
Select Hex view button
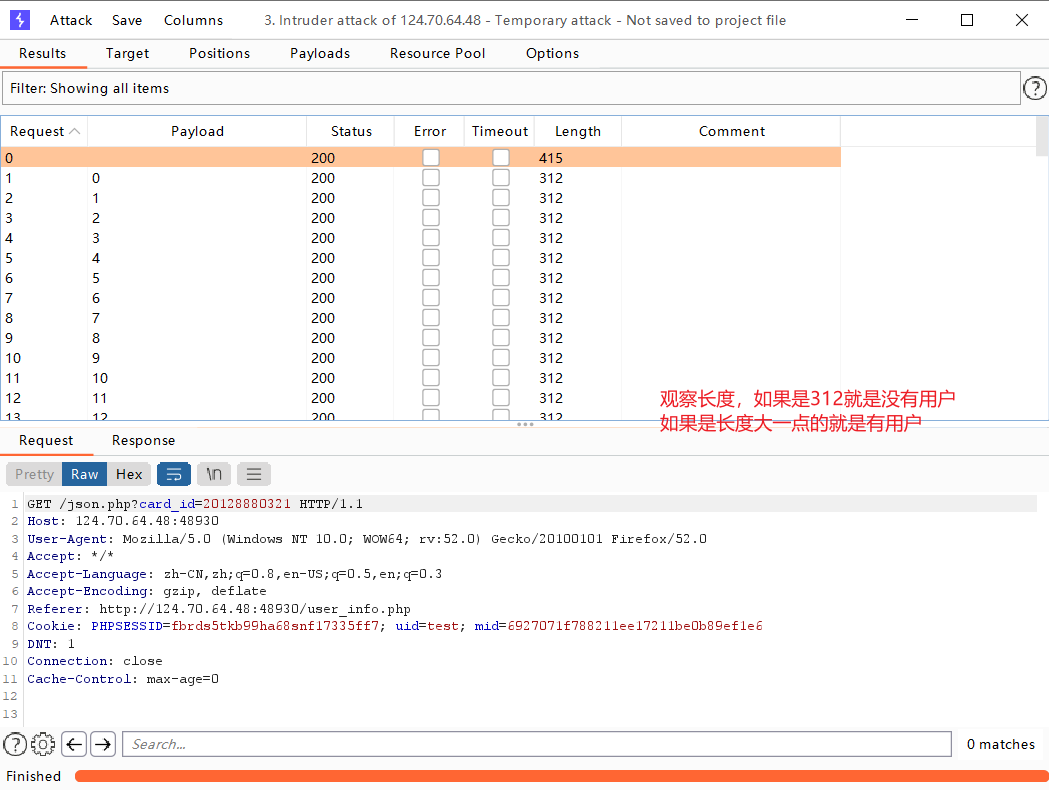click(x=129, y=474)
